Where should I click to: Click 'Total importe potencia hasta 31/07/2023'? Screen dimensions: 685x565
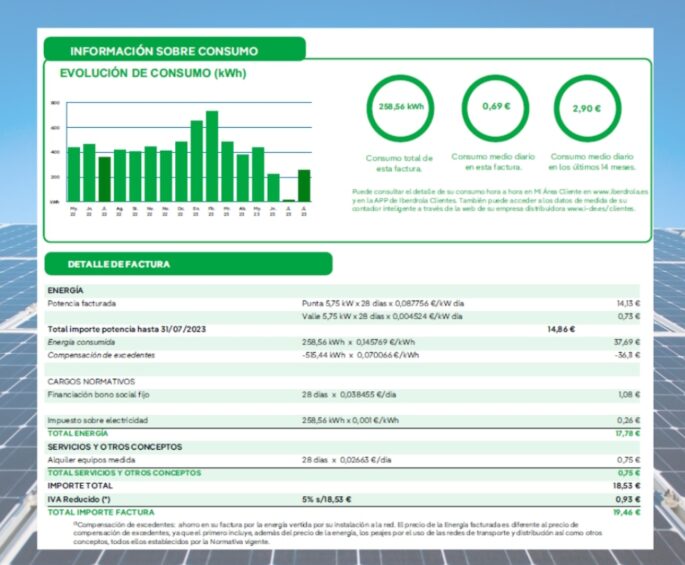point(127,329)
